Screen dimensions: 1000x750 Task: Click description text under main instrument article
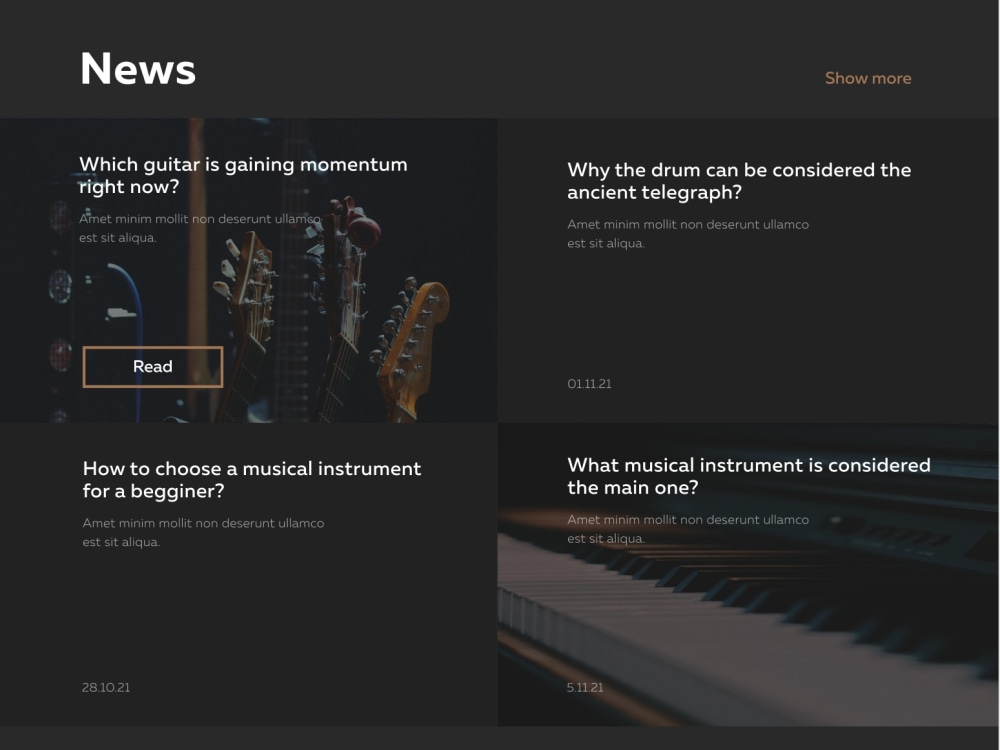688,529
